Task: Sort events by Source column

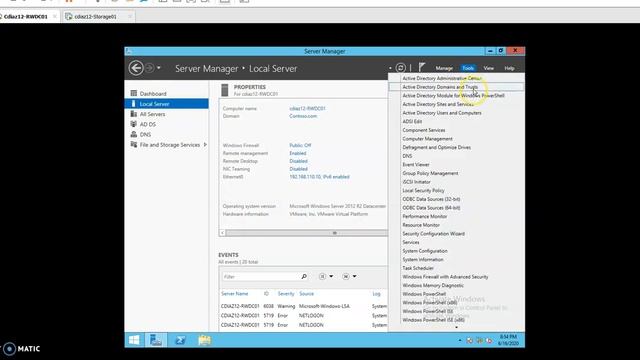Action: click(306, 293)
